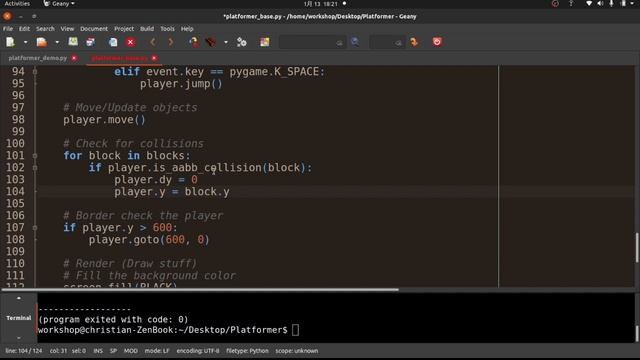
Task: Click 'encoding: UTF-8' in the status bar
Action: [198, 351]
